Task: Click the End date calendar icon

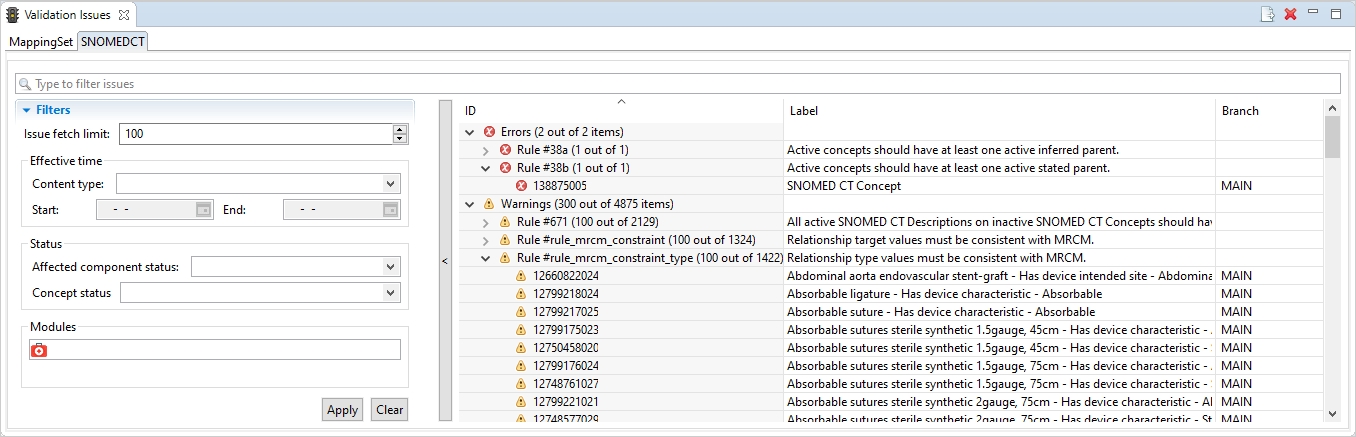Action: coord(391,210)
